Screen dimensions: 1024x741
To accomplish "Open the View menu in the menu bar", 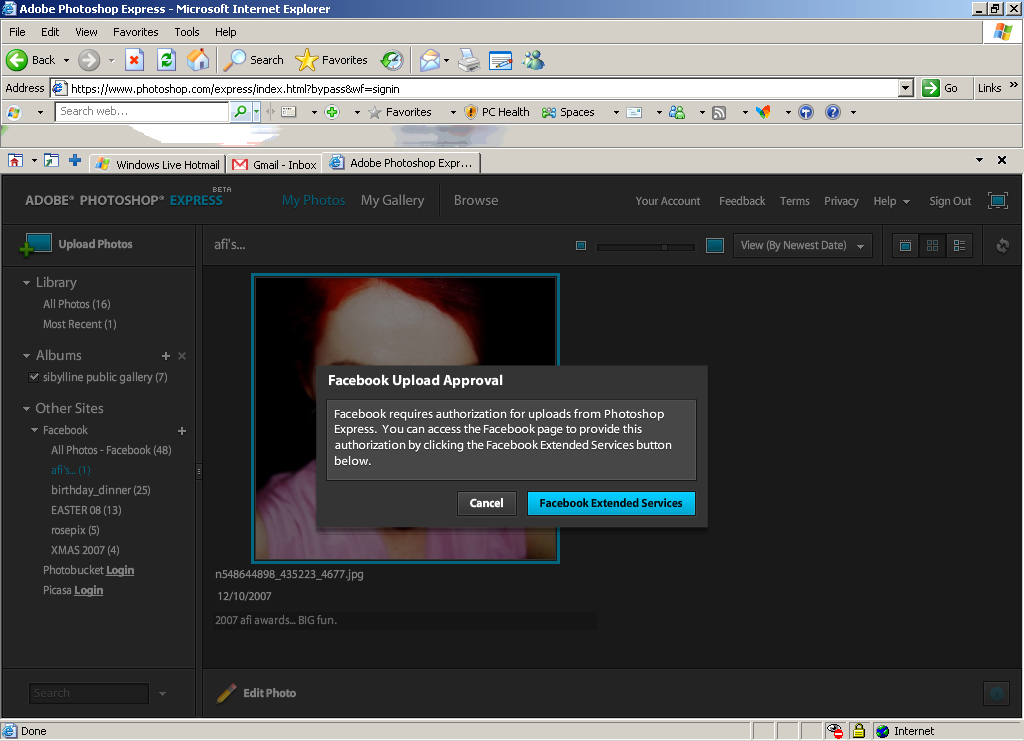I will tap(86, 32).
